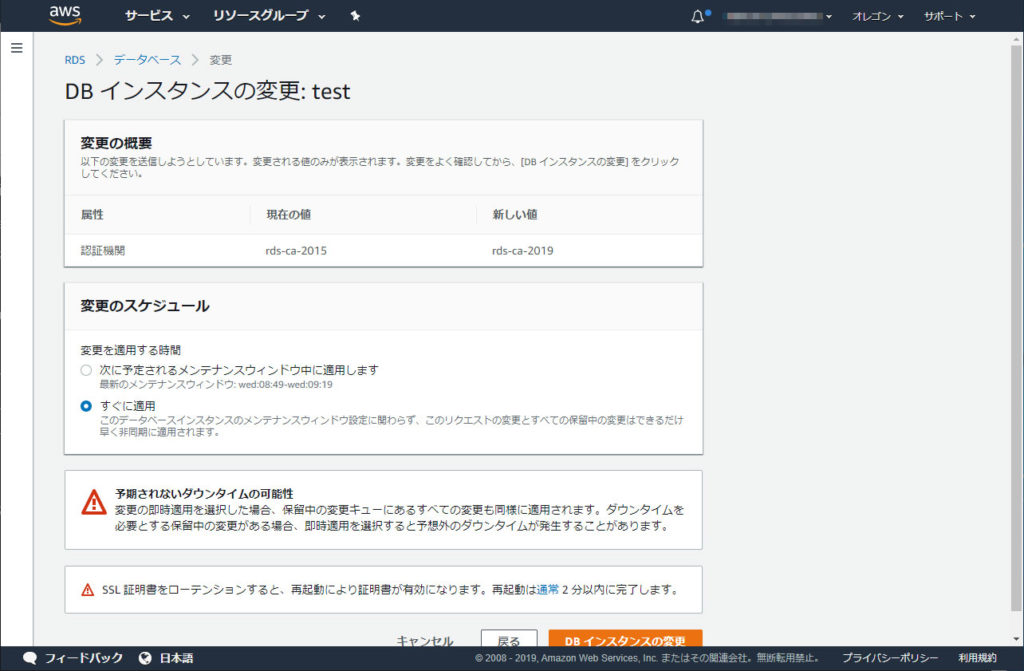
Task: Click the SSL certificate warning triangle icon
Action: [87, 590]
